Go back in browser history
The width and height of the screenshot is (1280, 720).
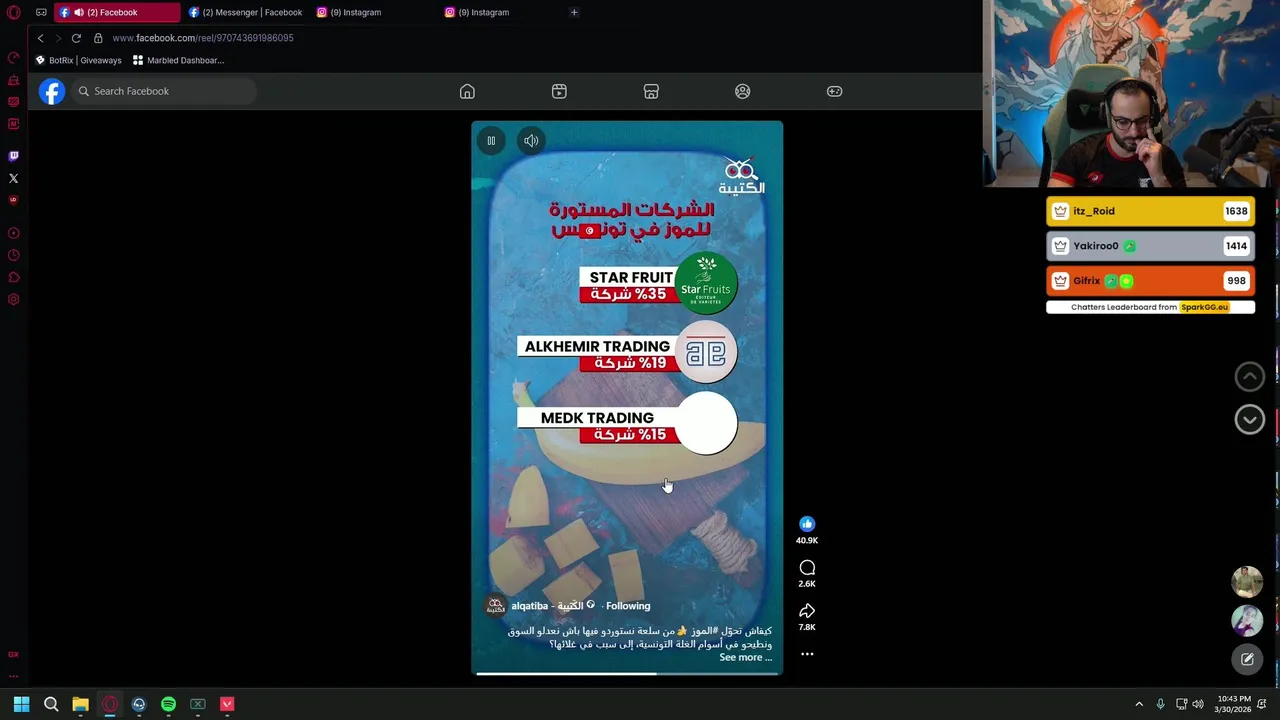tap(40, 38)
